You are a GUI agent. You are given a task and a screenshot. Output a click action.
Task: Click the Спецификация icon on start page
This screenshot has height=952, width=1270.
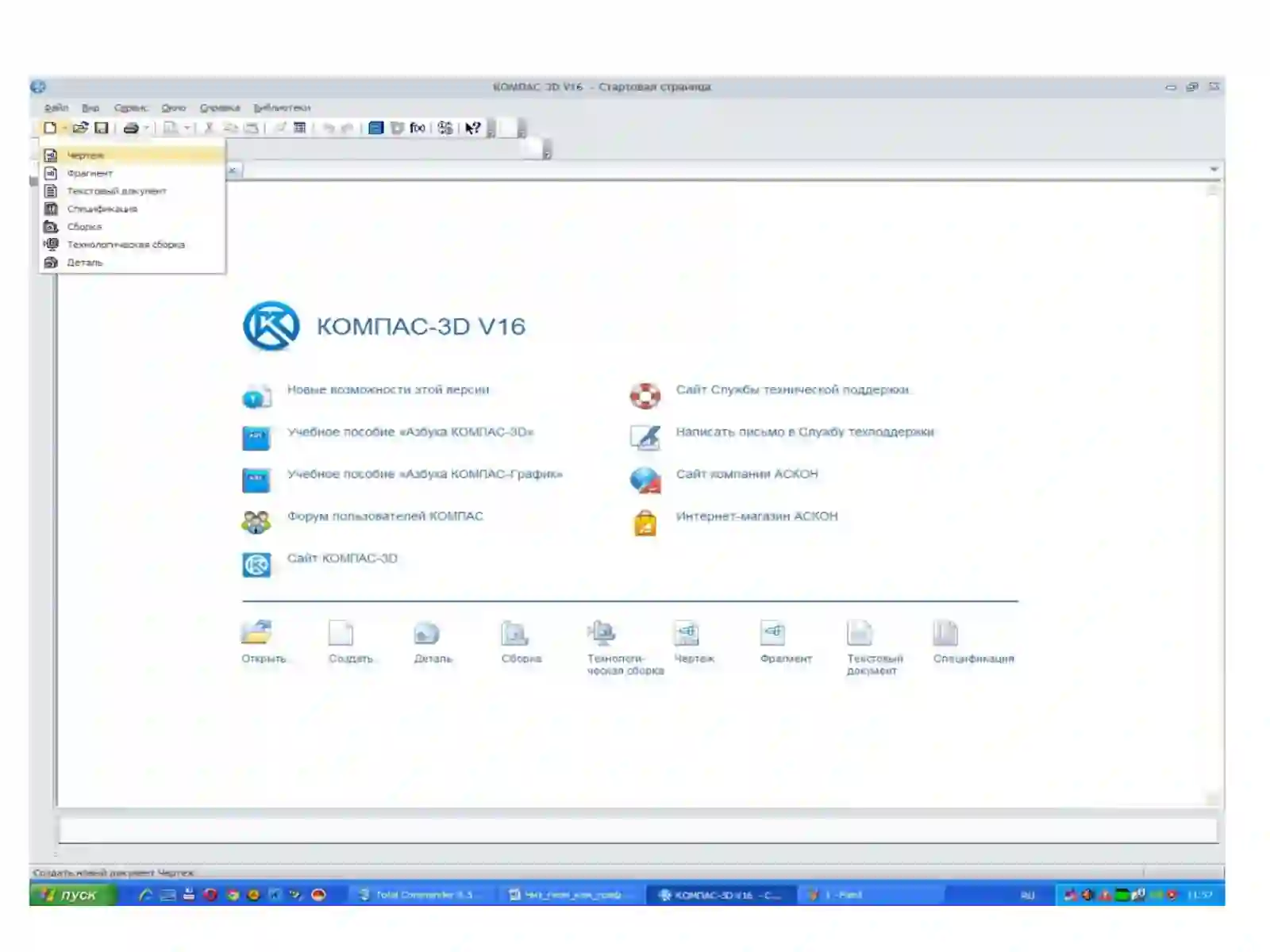click(x=945, y=632)
